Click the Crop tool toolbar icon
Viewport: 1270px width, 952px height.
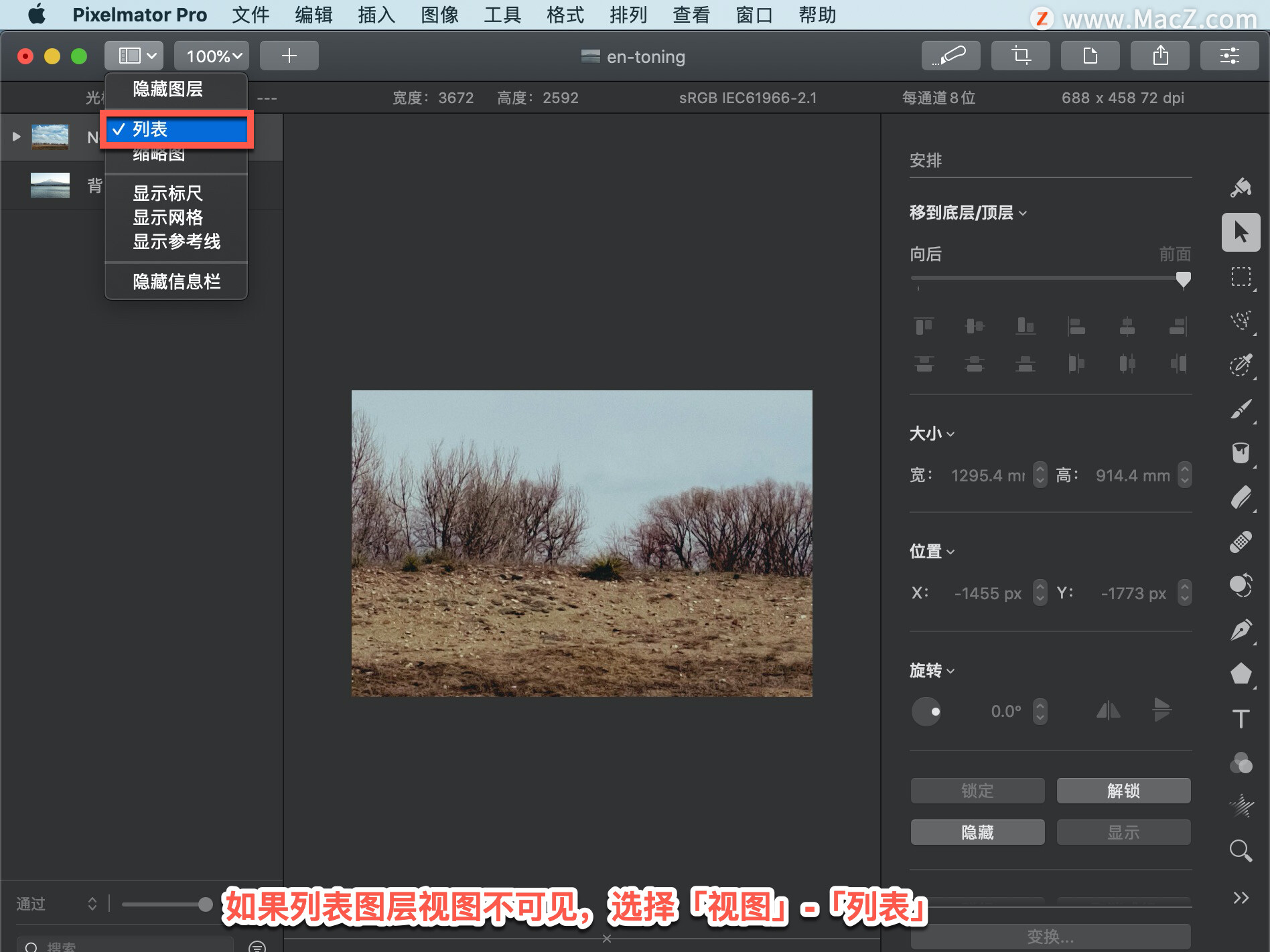1021,56
